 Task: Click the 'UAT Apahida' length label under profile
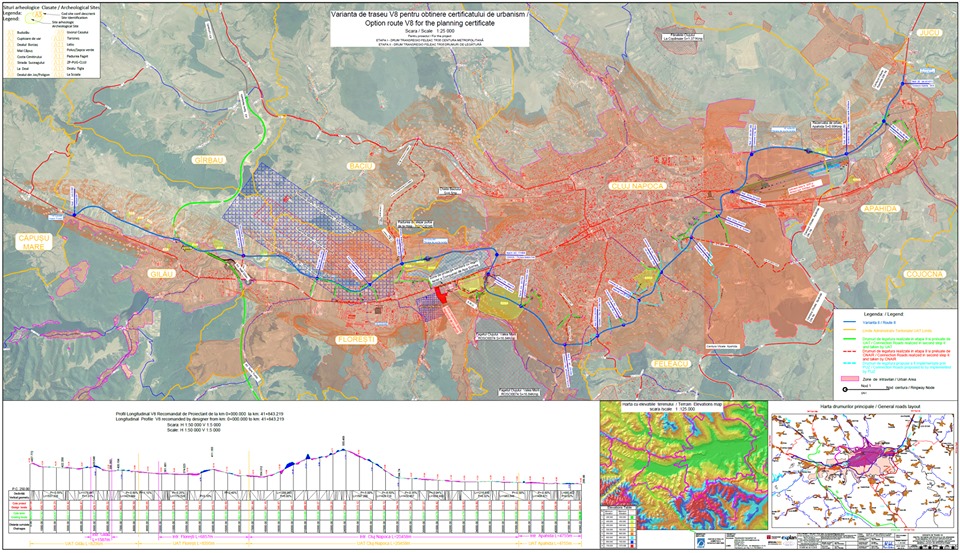point(550,544)
